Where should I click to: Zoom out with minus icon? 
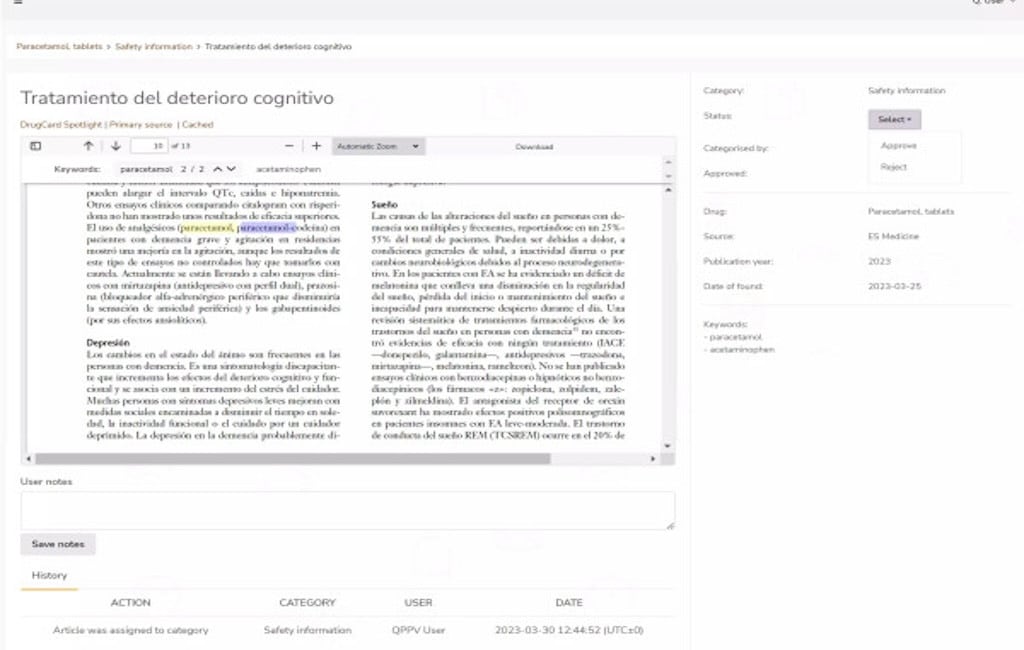[x=289, y=146]
